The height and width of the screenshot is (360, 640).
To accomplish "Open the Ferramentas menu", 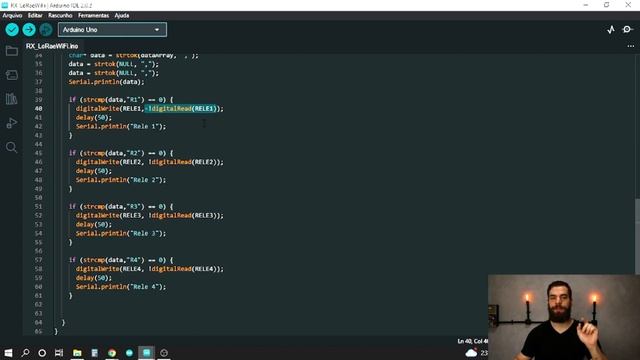I will (93, 16).
